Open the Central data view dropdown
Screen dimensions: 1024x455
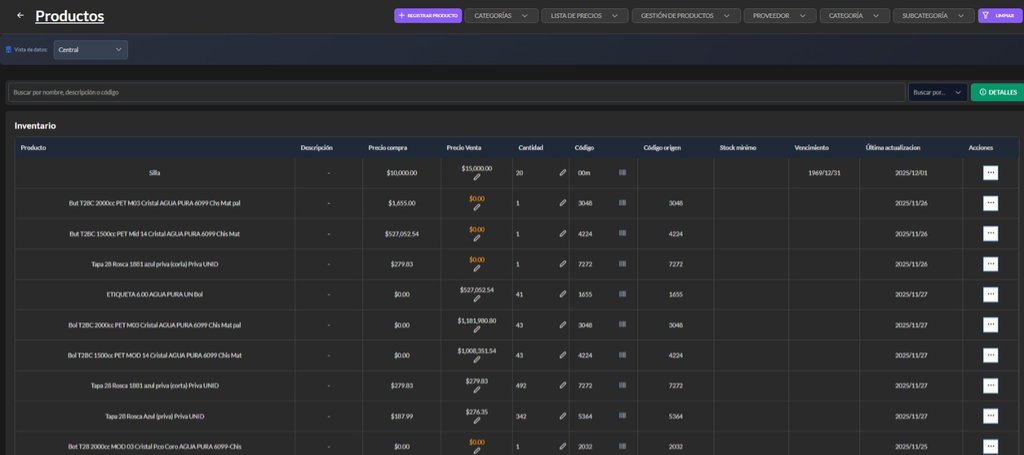point(90,49)
